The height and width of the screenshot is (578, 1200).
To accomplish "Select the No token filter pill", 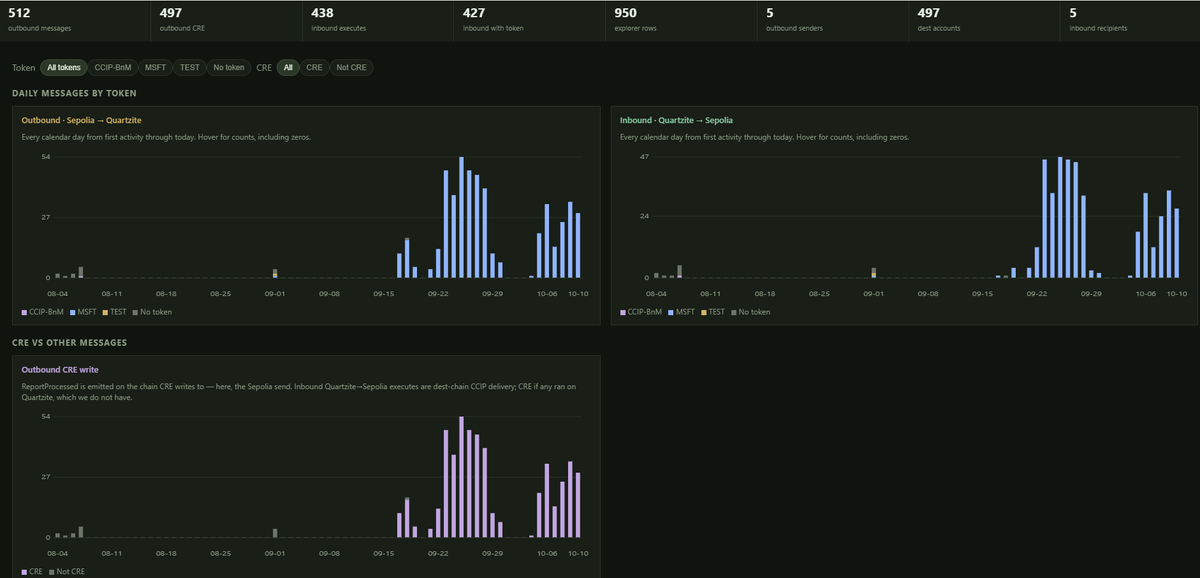I will [228, 68].
